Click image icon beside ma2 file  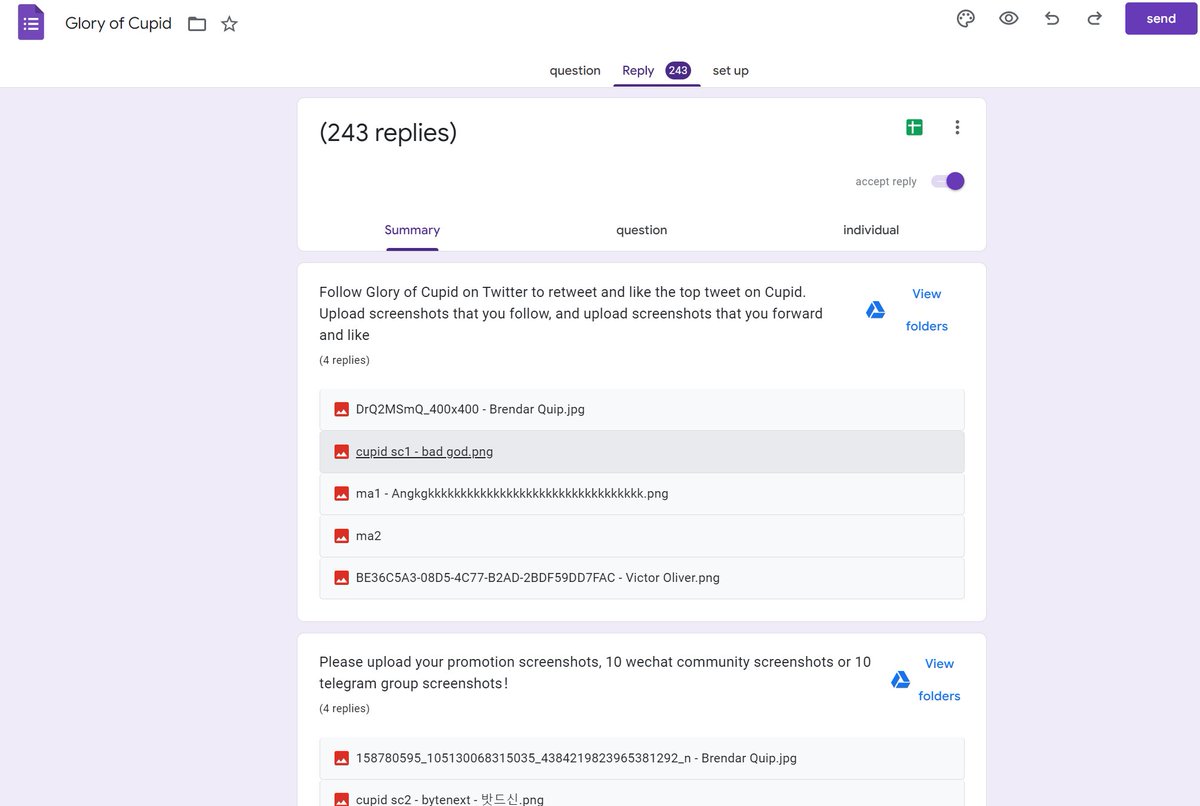pyautogui.click(x=341, y=536)
